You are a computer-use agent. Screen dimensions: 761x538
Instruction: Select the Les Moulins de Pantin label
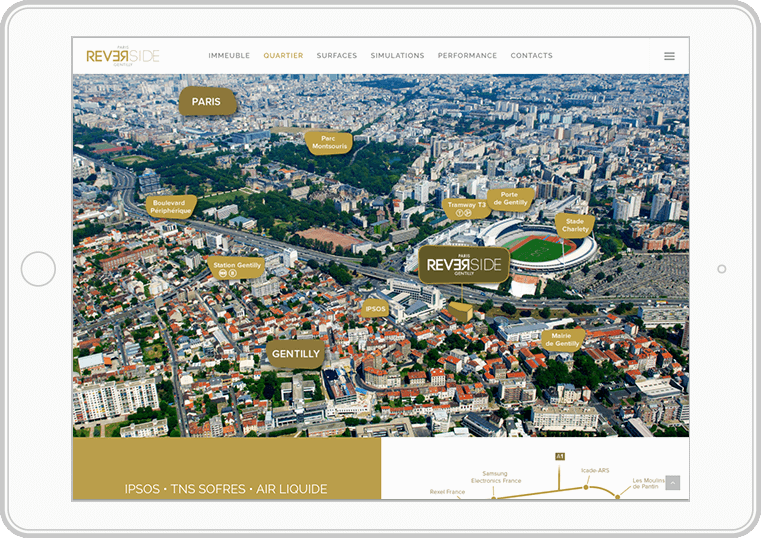click(648, 483)
